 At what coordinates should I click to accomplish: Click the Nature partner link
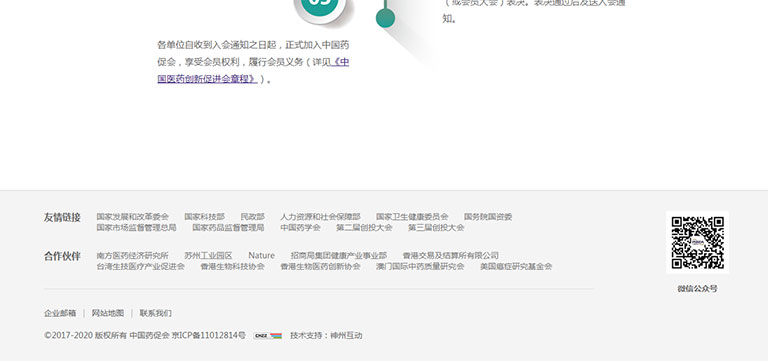coord(262,256)
